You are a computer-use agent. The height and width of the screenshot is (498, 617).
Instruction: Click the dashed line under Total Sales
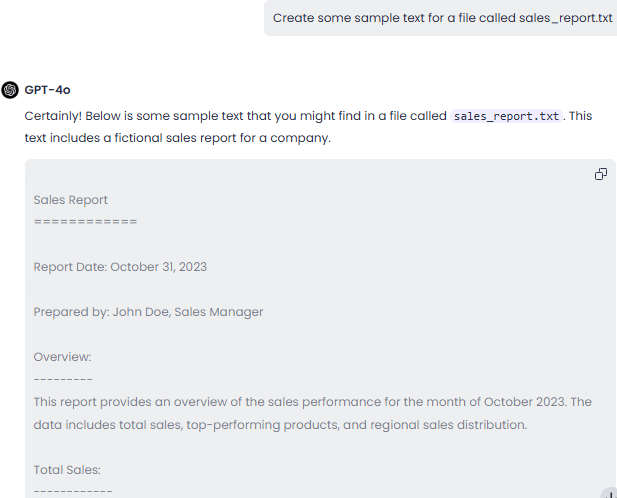click(73, 492)
